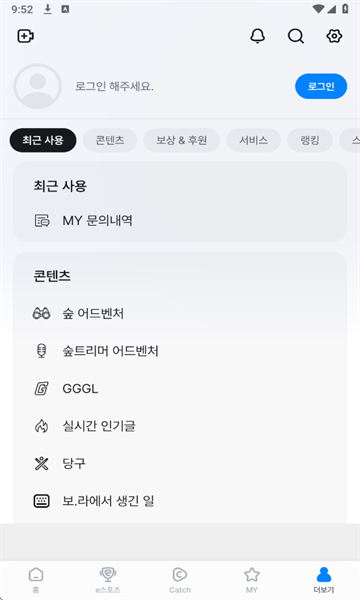Viewport: 360px width, 600px height.
Task: Open 보.라에서 생긴 일 keyboard icon
Action: [41, 501]
